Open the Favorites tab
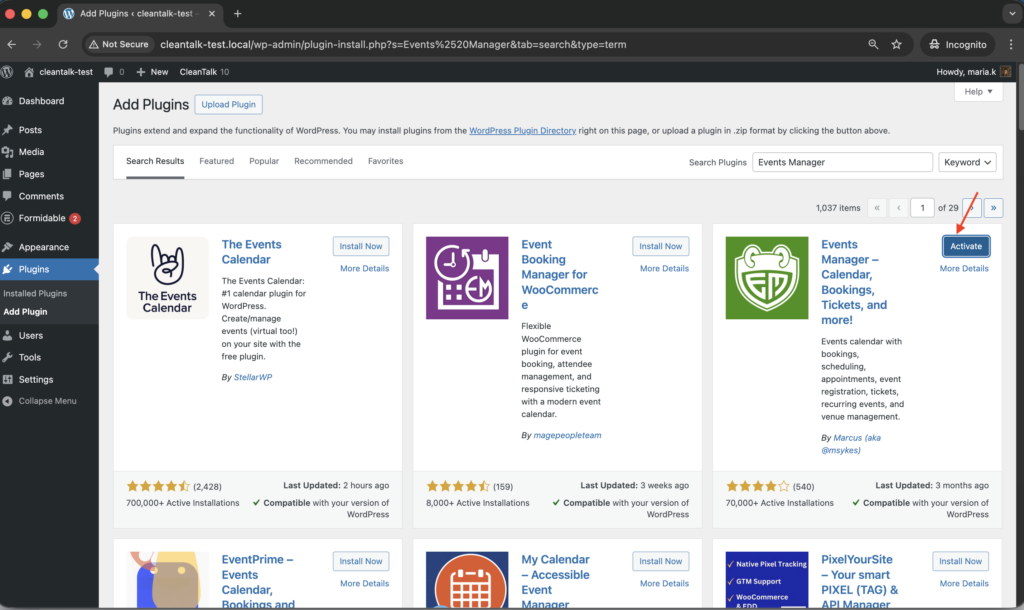Image resolution: width=1024 pixels, height=610 pixels. pyautogui.click(x=386, y=161)
